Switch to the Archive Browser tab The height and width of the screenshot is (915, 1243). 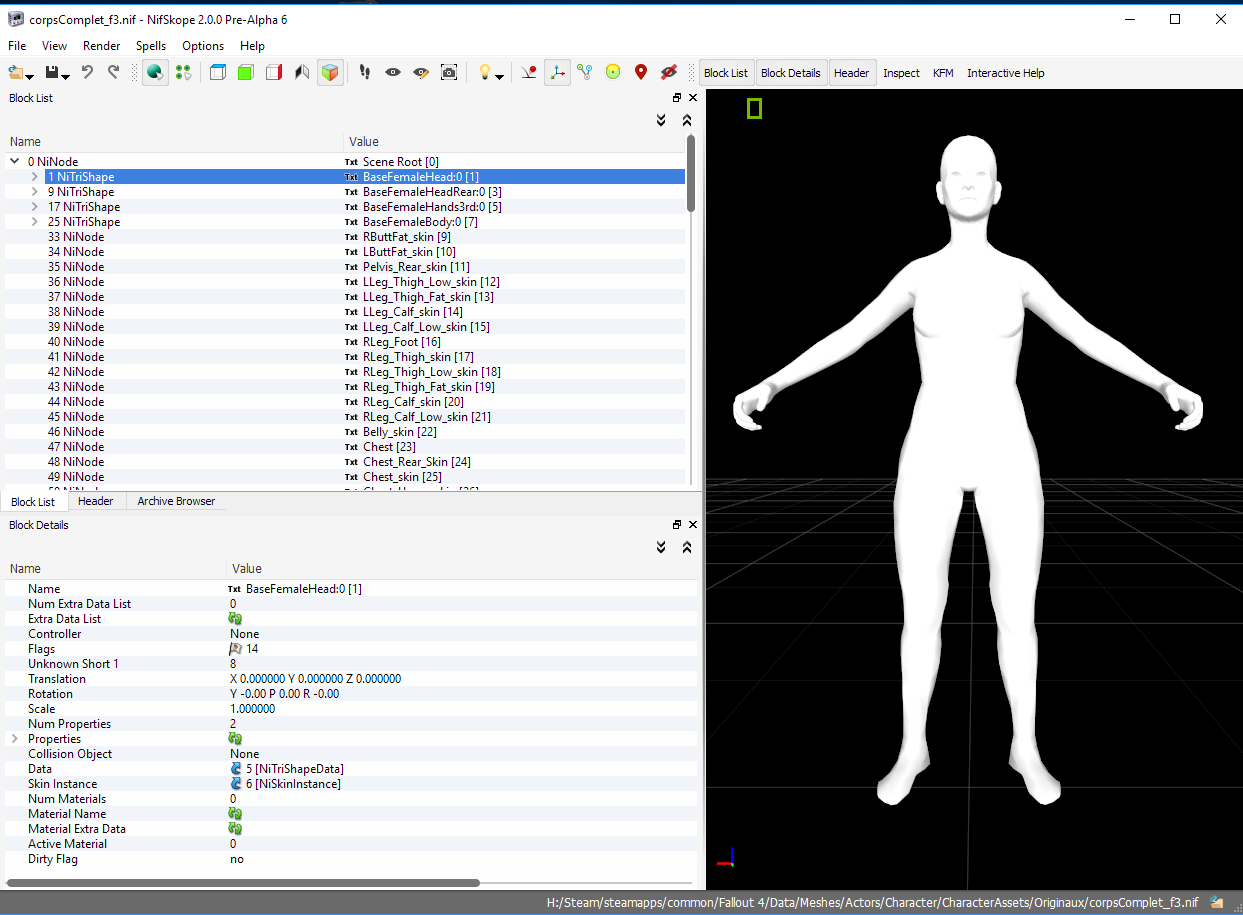pyautogui.click(x=176, y=501)
